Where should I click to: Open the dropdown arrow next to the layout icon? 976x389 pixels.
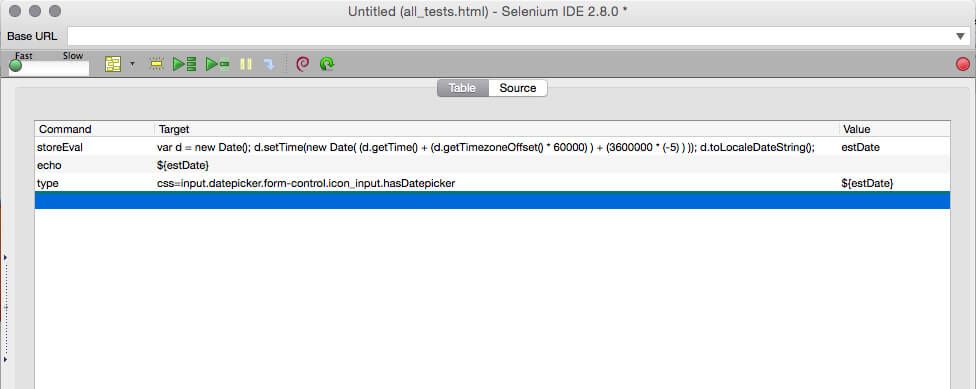coord(132,64)
